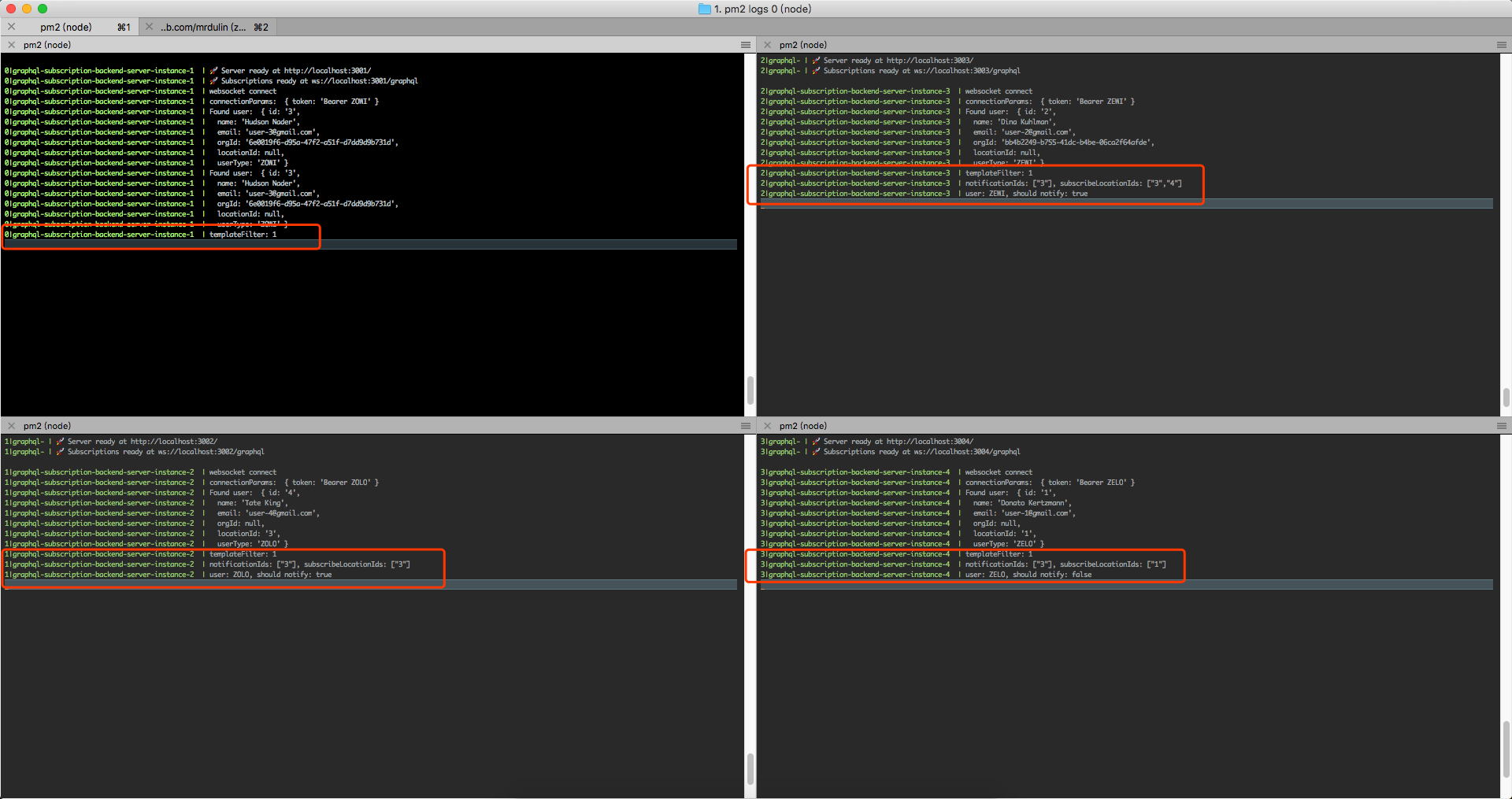Screen dimensions: 1512x799
Task: Click the token 'Bearer ZOLO' log line
Action: pos(294,483)
